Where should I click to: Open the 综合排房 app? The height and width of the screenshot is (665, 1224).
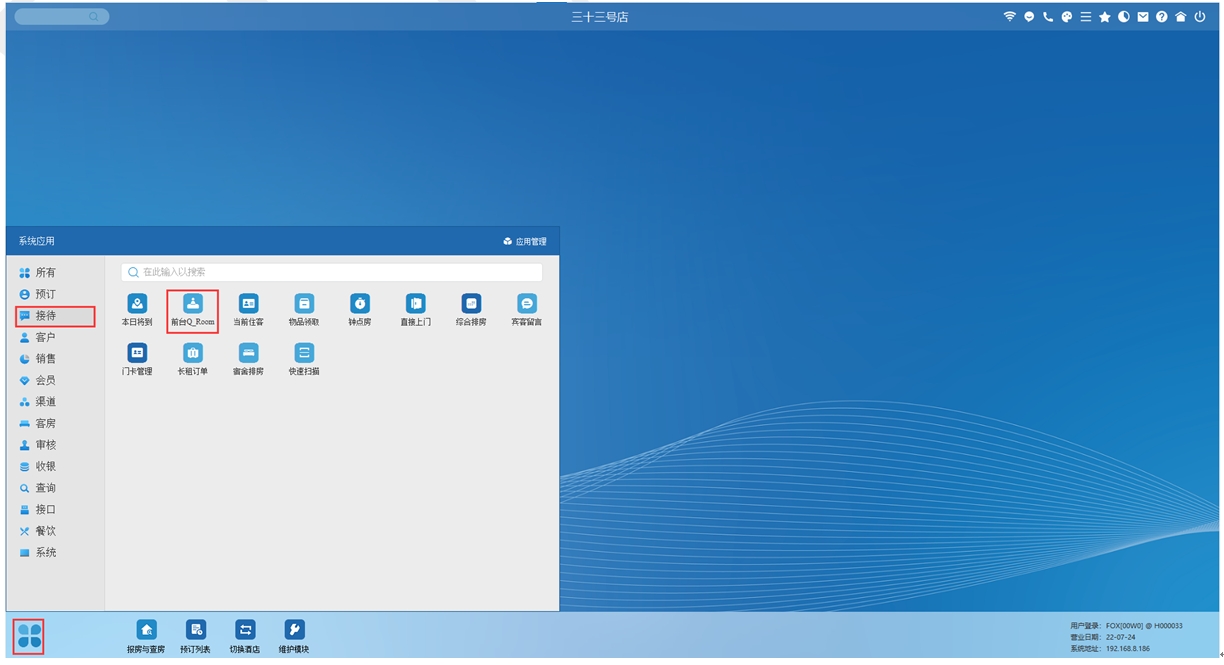click(471, 309)
